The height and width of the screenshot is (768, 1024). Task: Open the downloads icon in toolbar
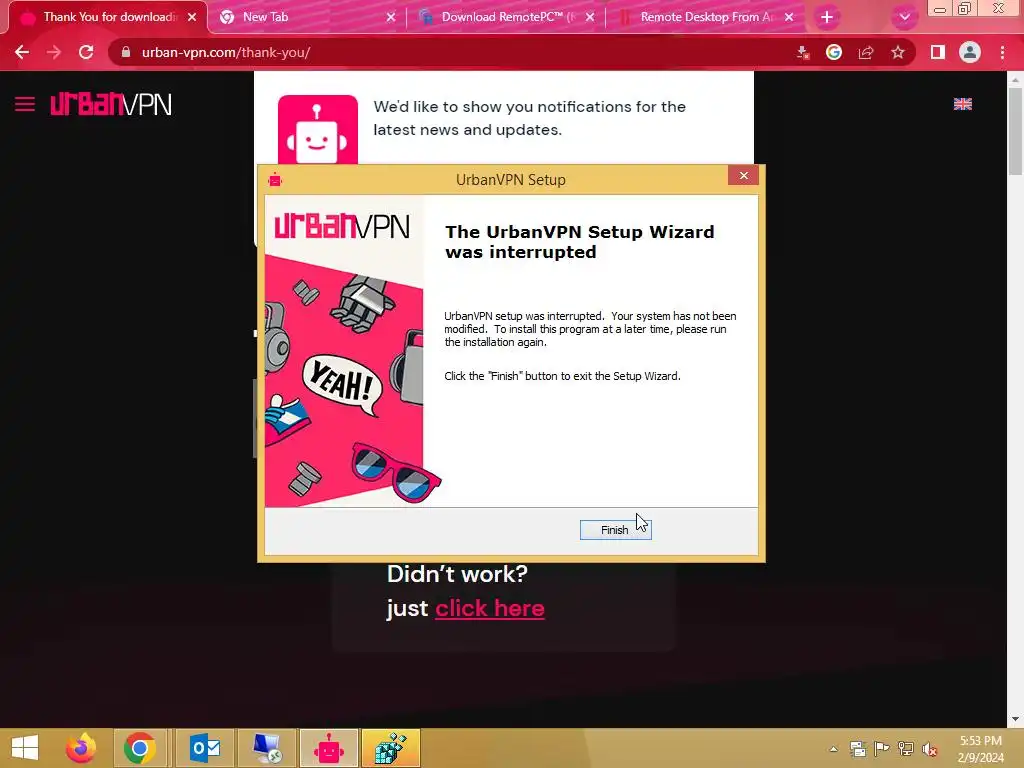point(803,52)
